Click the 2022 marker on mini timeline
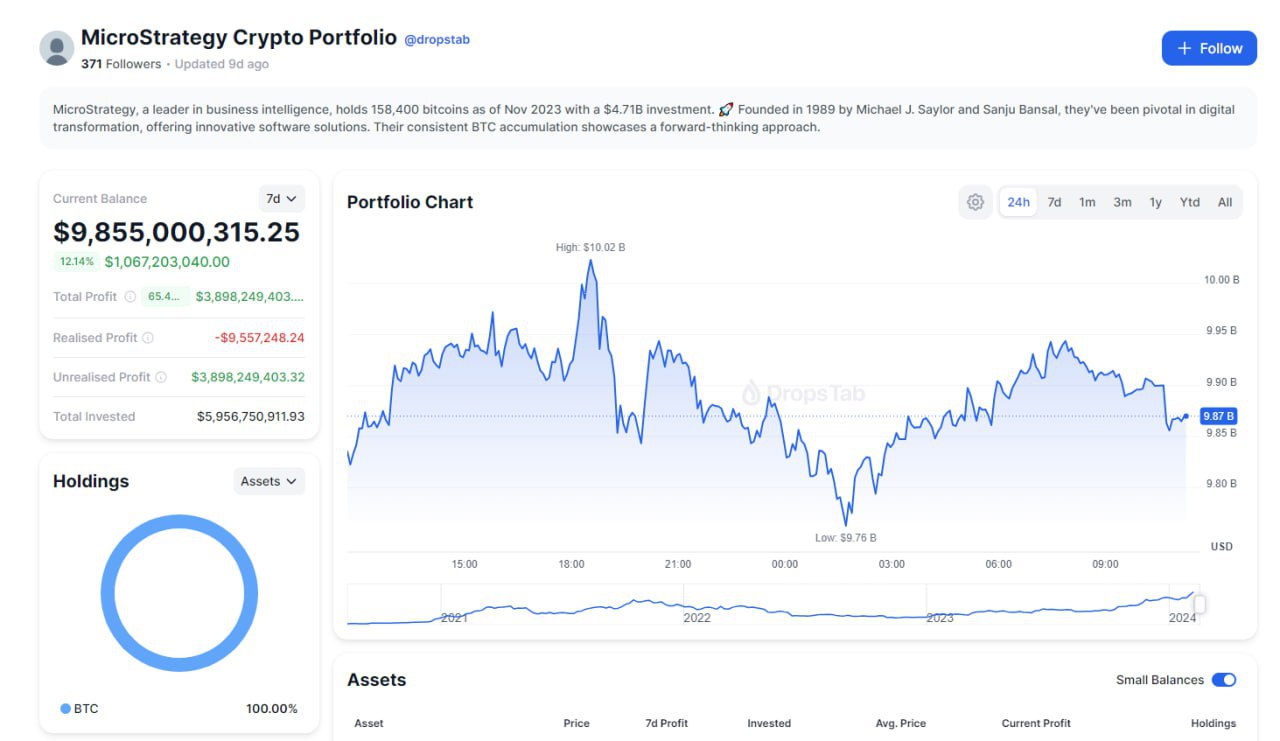 point(697,617)
